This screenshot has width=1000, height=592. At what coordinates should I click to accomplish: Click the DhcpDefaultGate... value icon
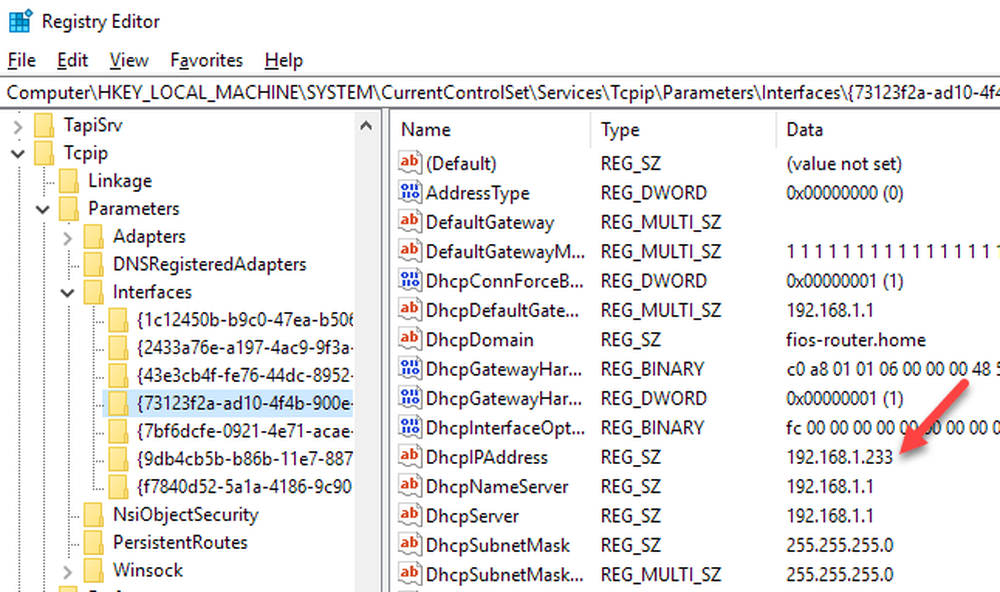pyautogui.click(x=409, y=309)
